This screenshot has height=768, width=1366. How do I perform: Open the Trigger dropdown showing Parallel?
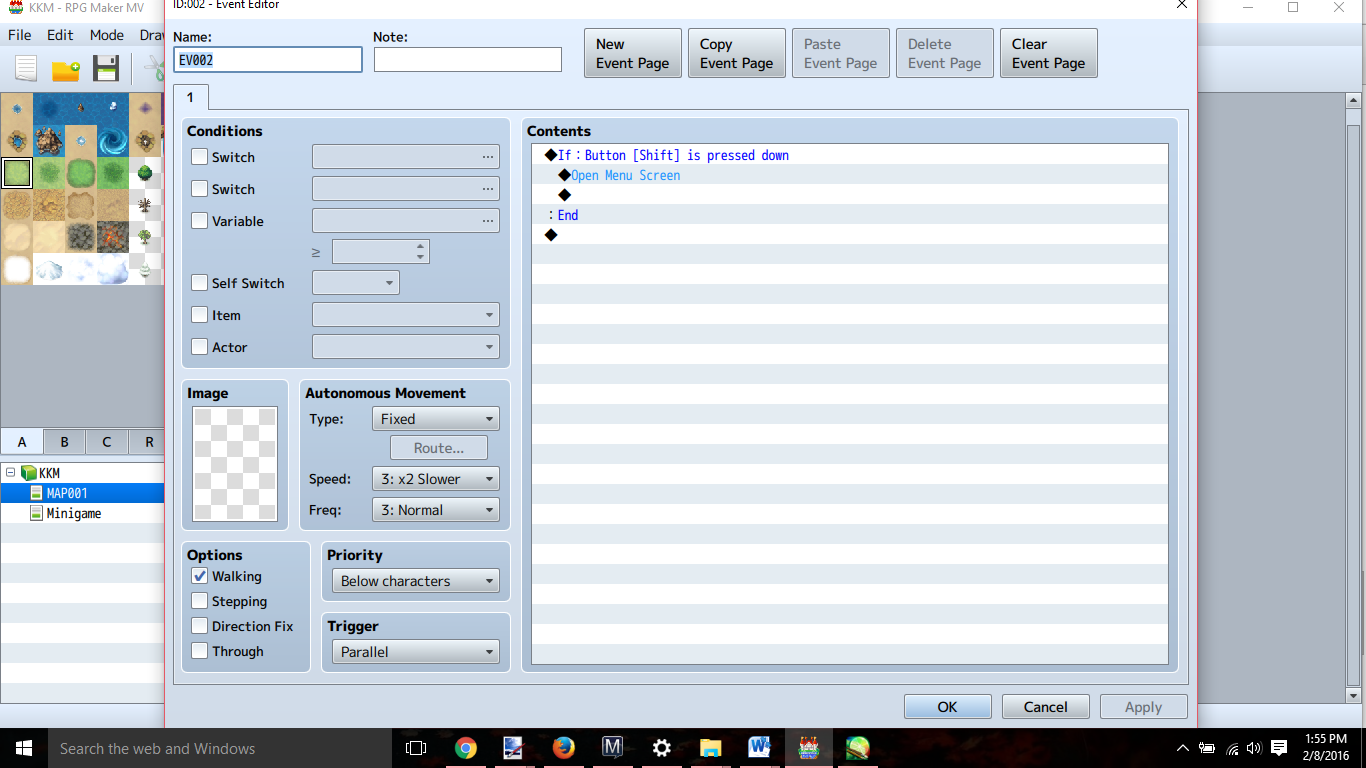click(x=416, y=652)
